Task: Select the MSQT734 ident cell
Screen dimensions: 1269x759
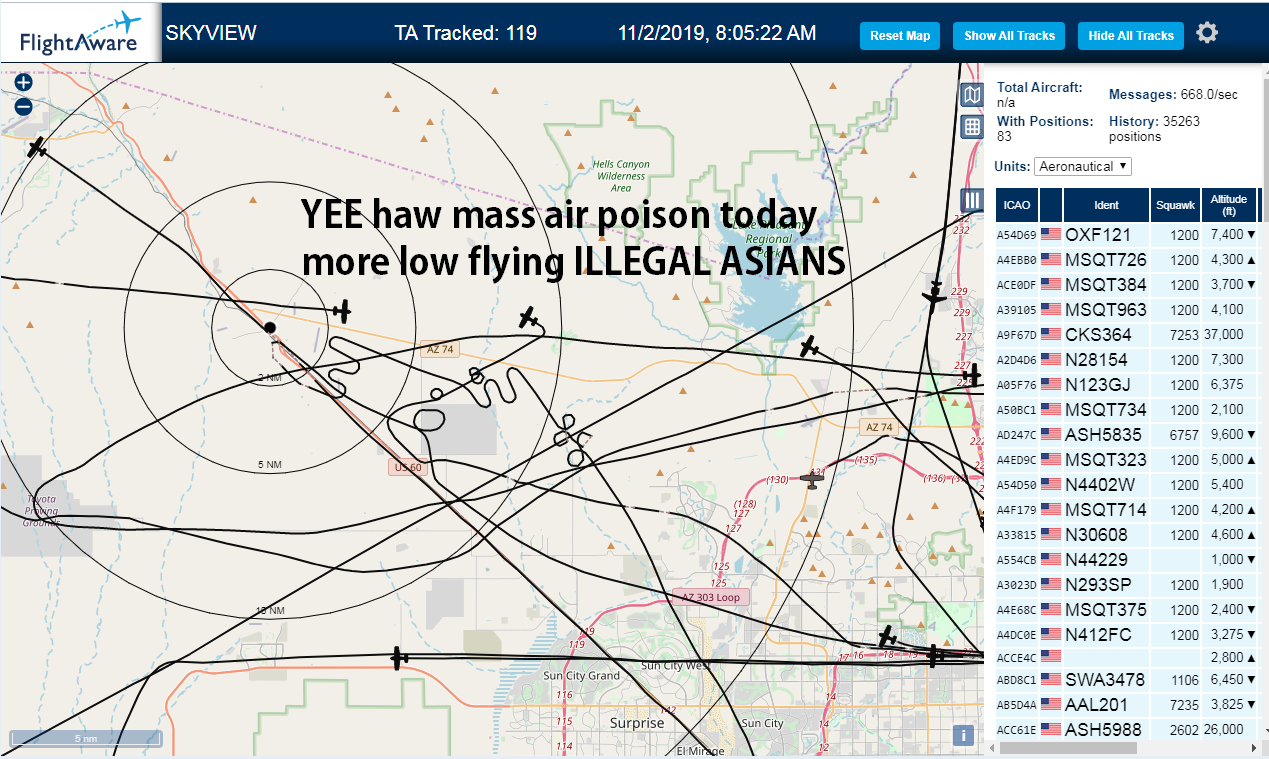Action: [1106, 410]
